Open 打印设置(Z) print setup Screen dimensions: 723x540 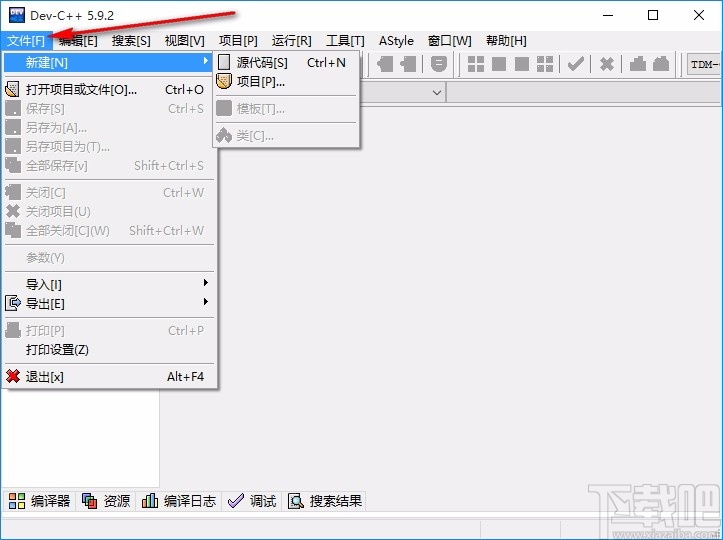point(109,350)
